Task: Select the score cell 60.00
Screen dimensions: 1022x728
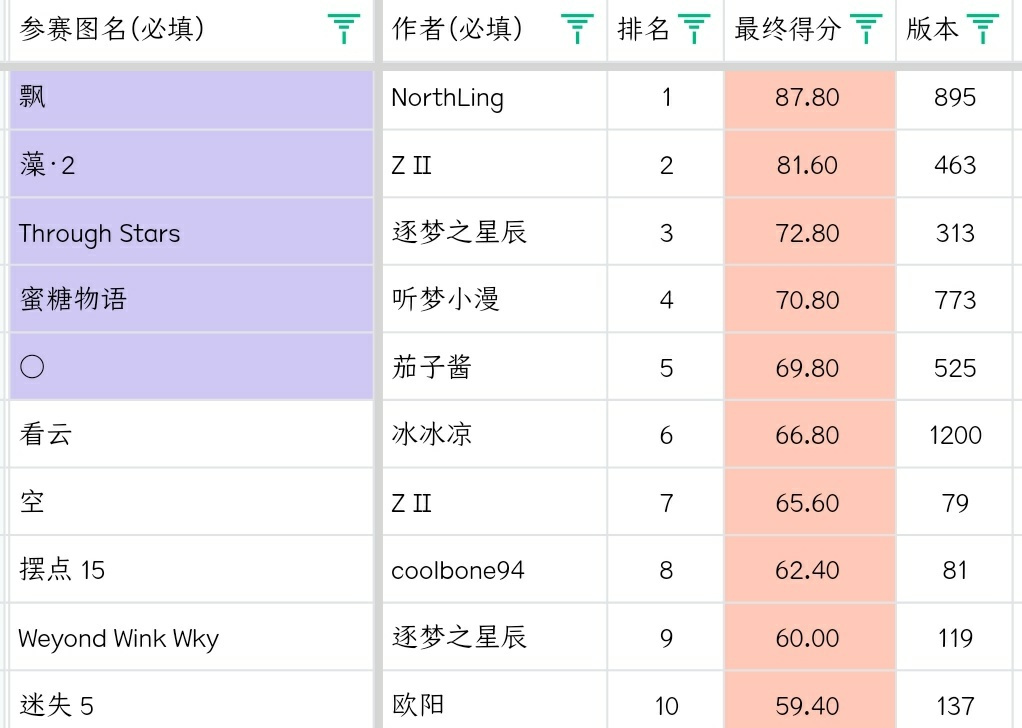Action: (x=810, y=637)
